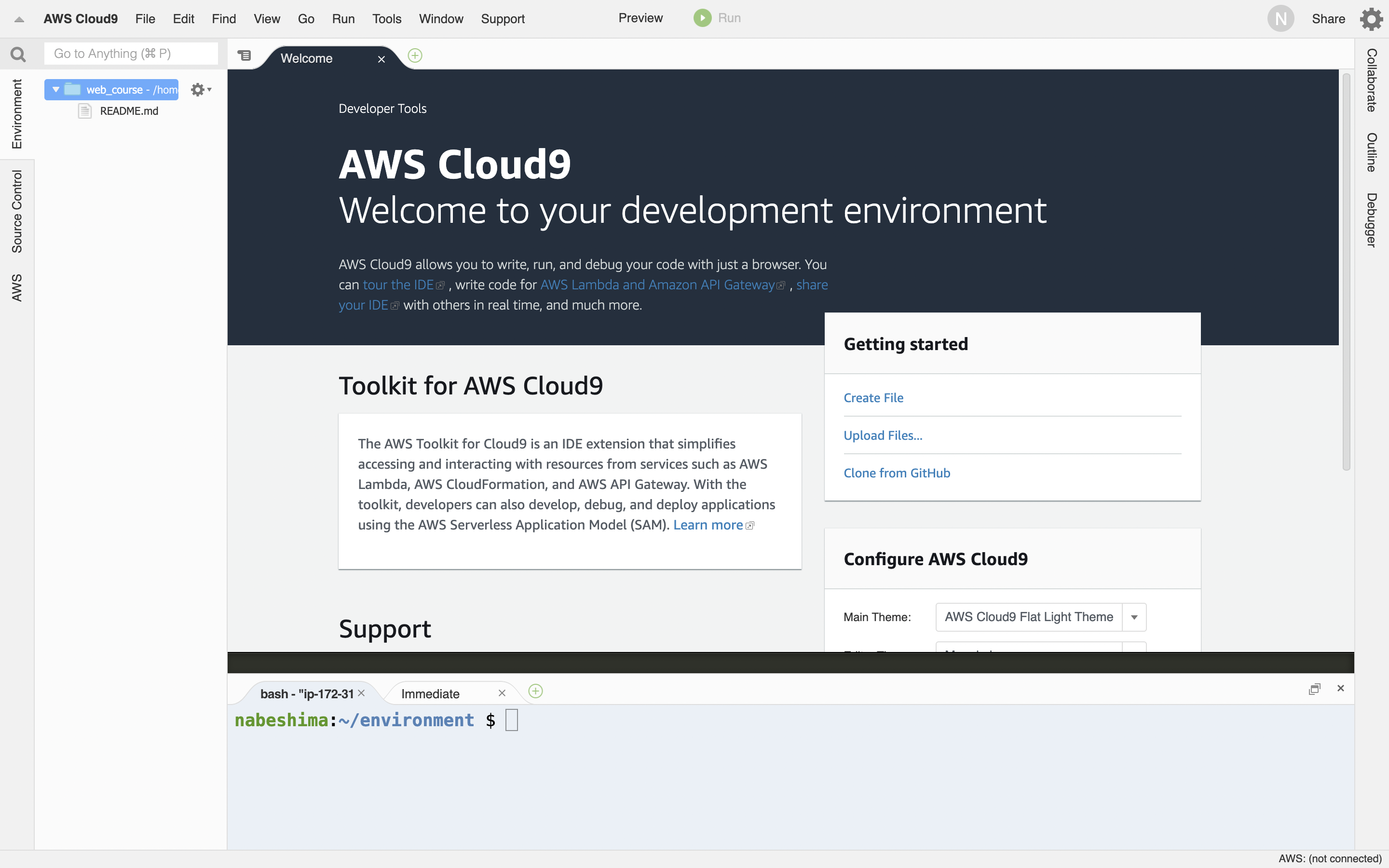Close the bash terminal tab
Viewport: 1389px width, 868px height.
click(x=361, y=693)
